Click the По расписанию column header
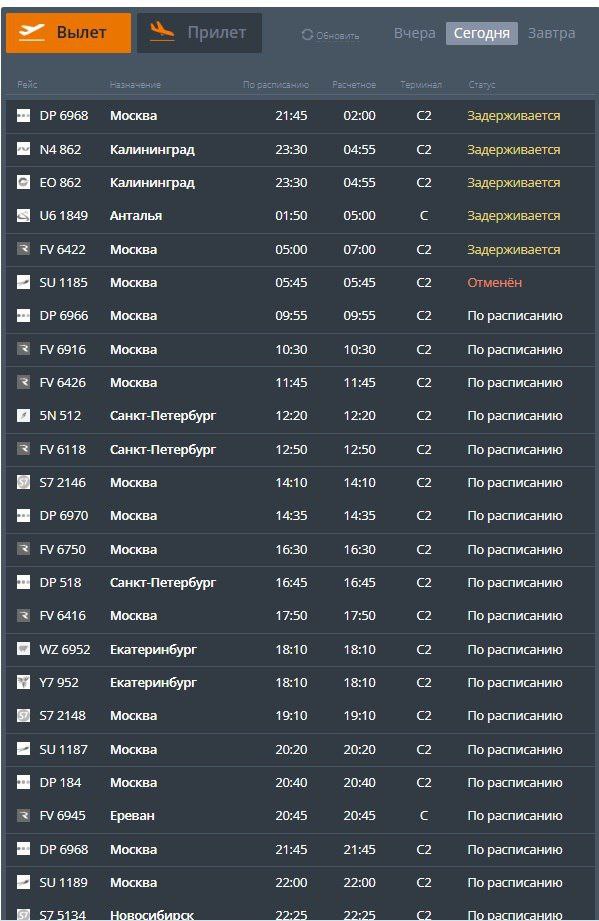This screenshot has width=599, height=921. 275,85
